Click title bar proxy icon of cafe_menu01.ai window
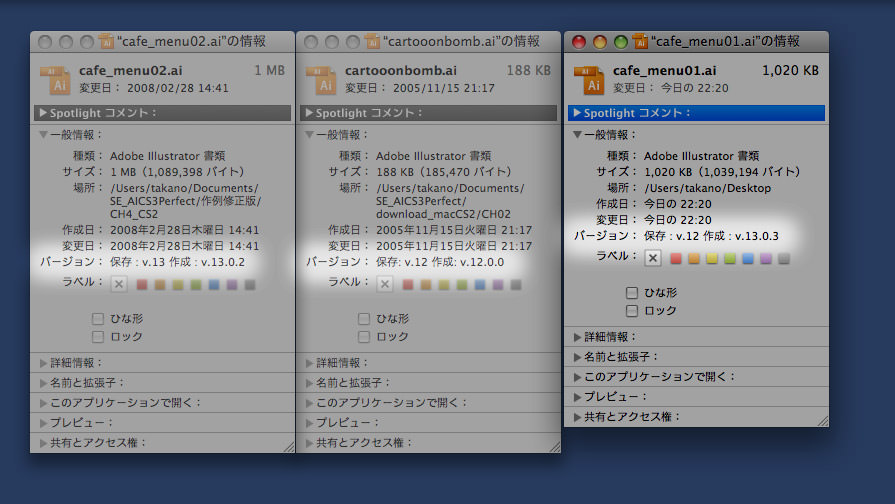Screen dimensions: 895x504 pyautogui.click(x=640, y=41)
